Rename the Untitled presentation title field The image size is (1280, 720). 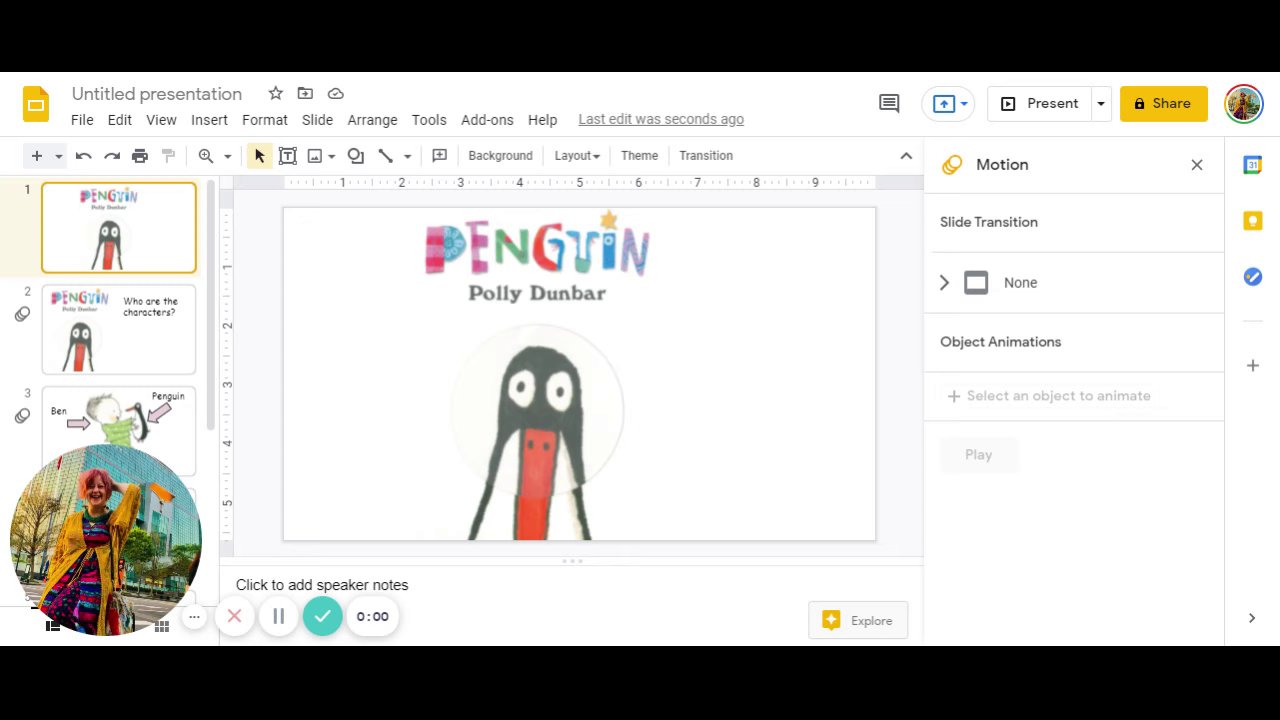point(157,94)
